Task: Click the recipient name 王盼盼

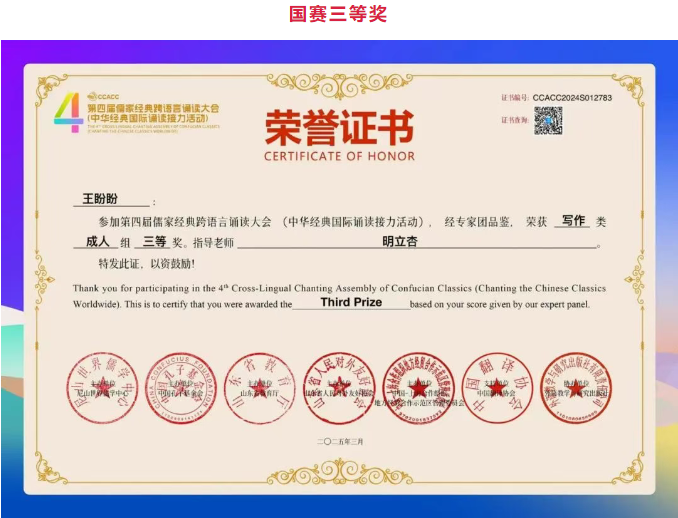Action: pyautogui.click(x=100, y=198)
